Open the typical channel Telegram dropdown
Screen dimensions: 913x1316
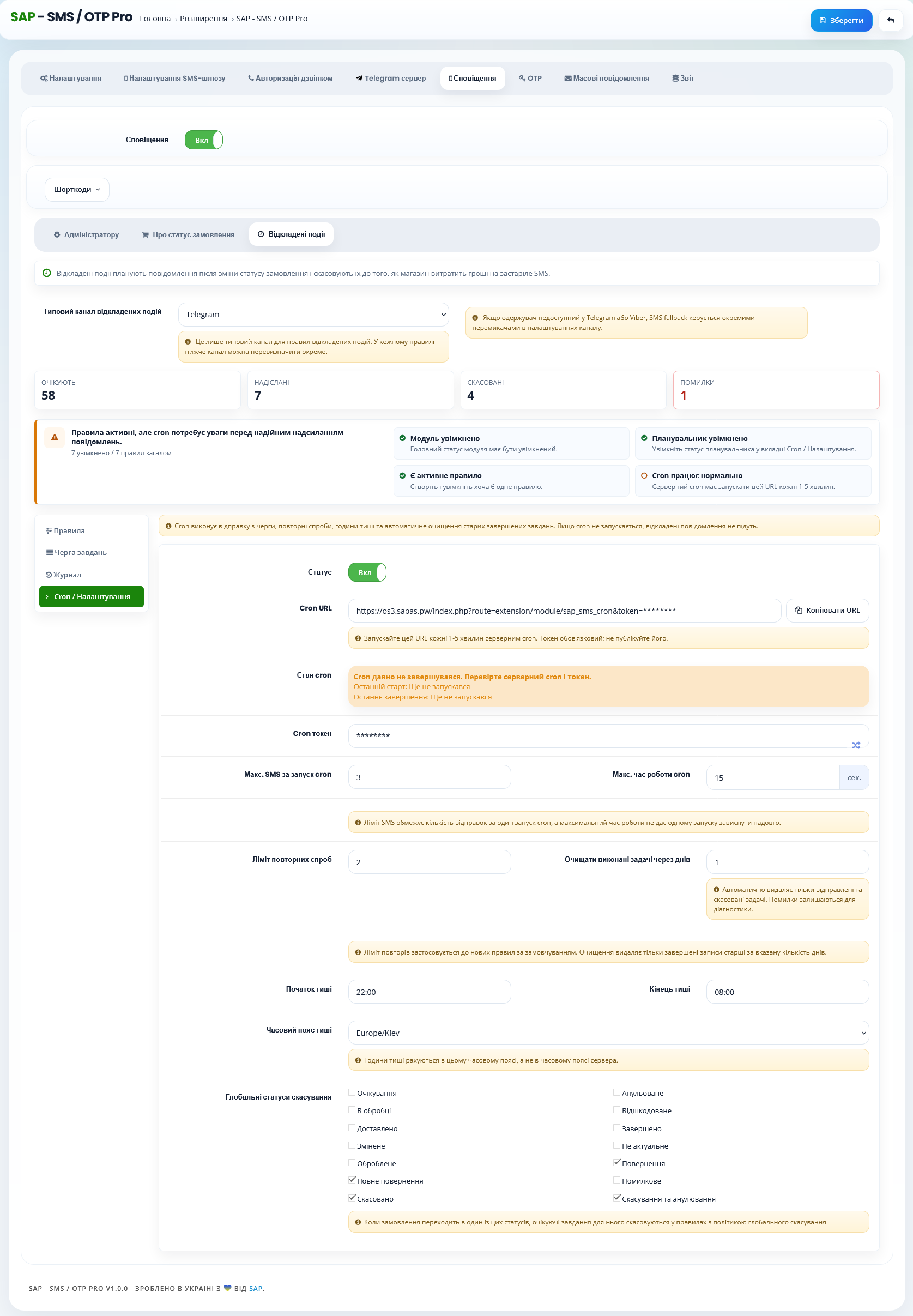[x=313, y=314]
